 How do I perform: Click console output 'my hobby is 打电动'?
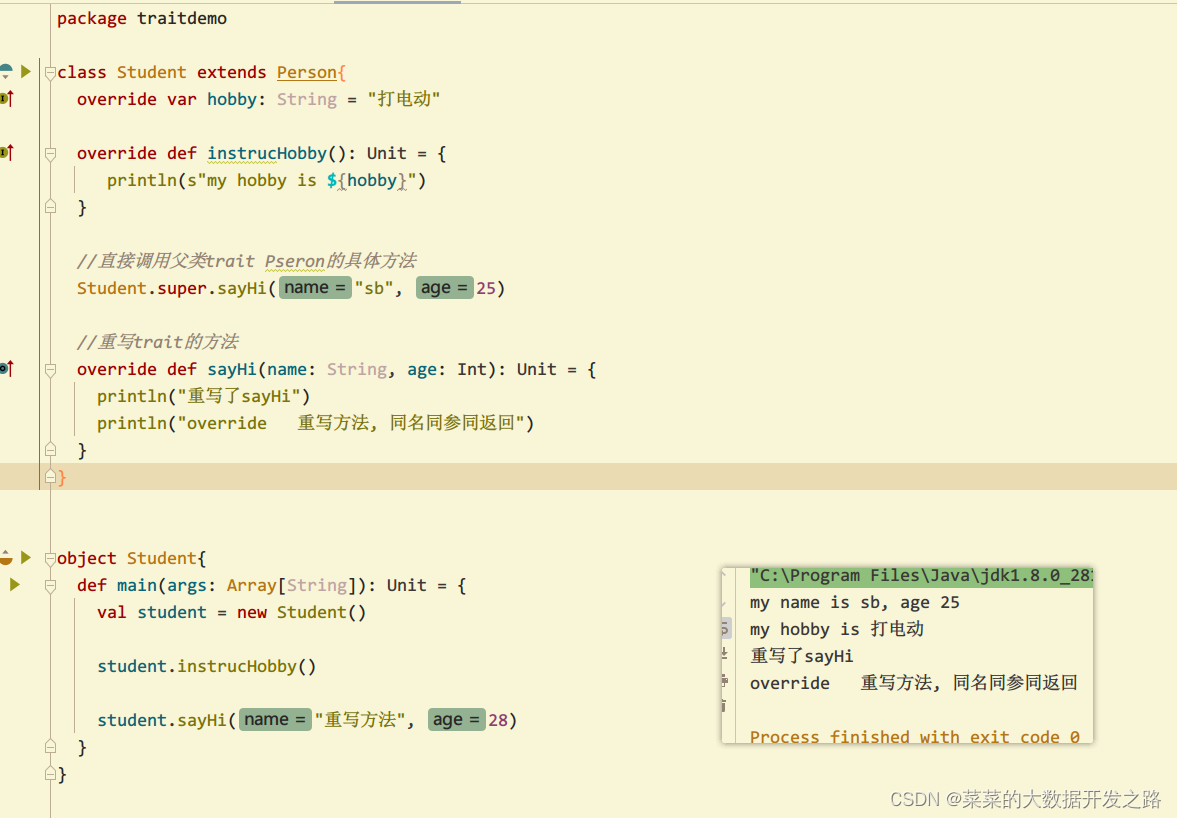(x=836, y=629)
